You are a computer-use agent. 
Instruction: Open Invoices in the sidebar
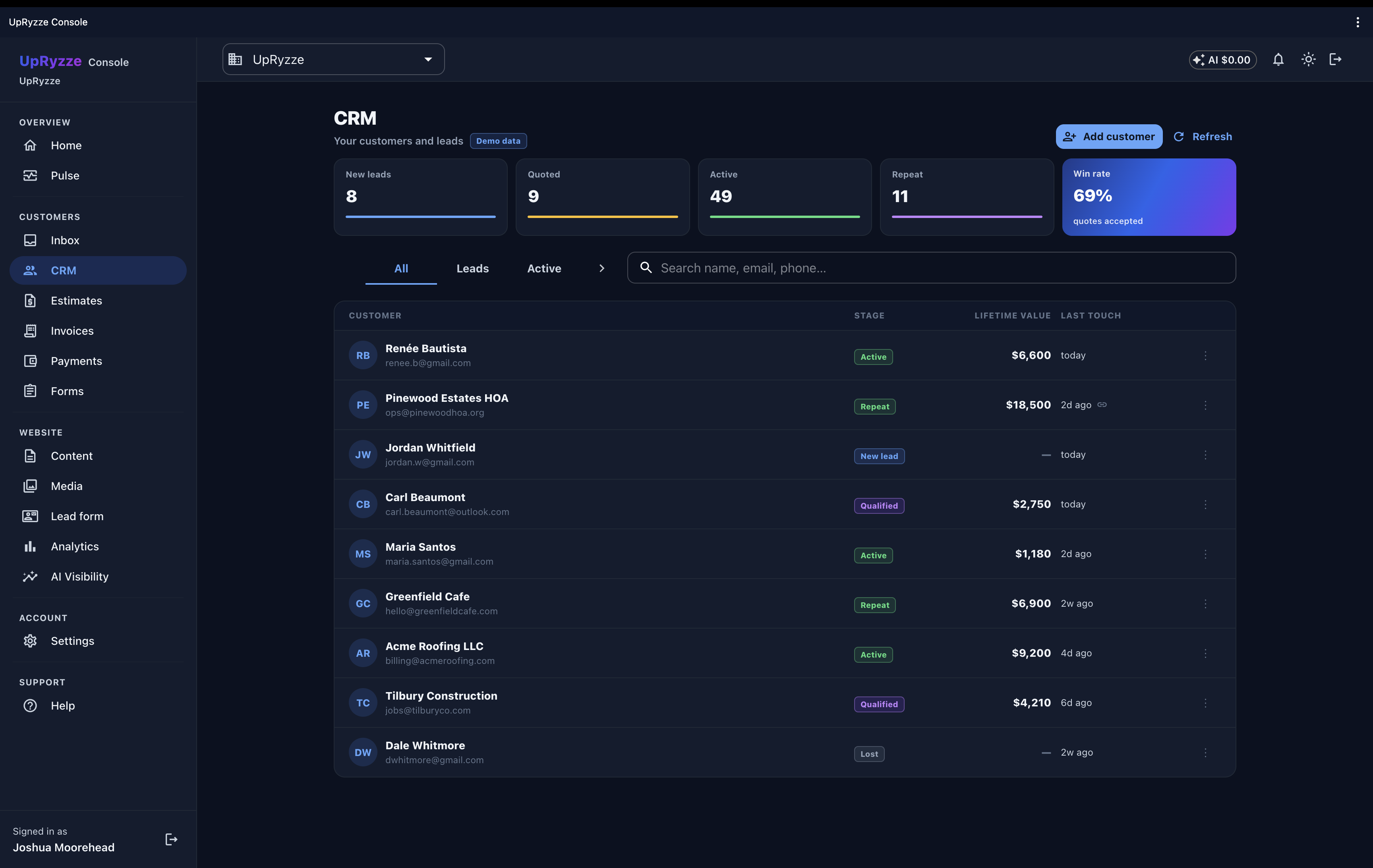pos(97,330)
